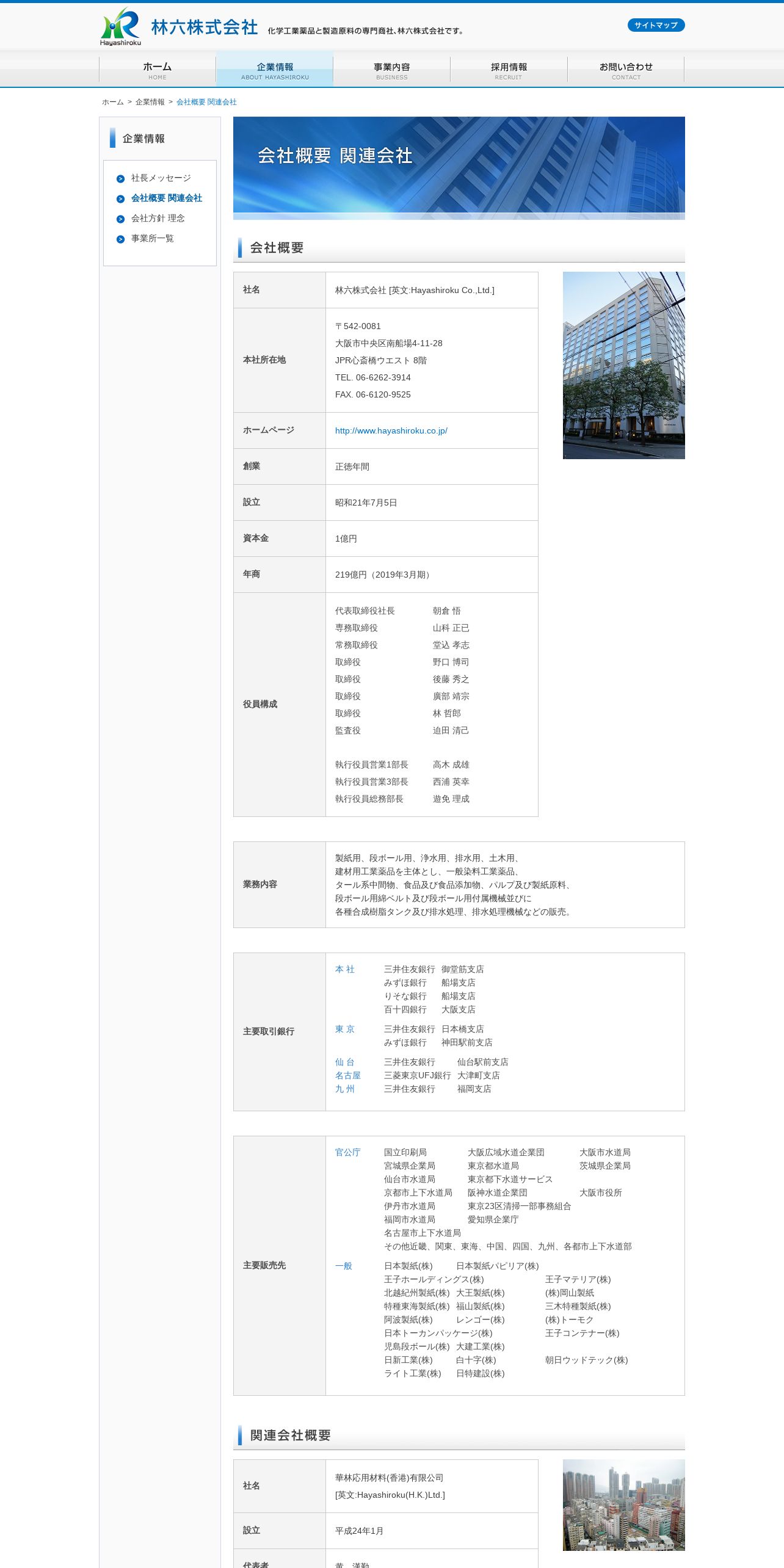784x1568 pixels.
Task: Open 社長メッセージ in sidebar
Action: point(161,178)
